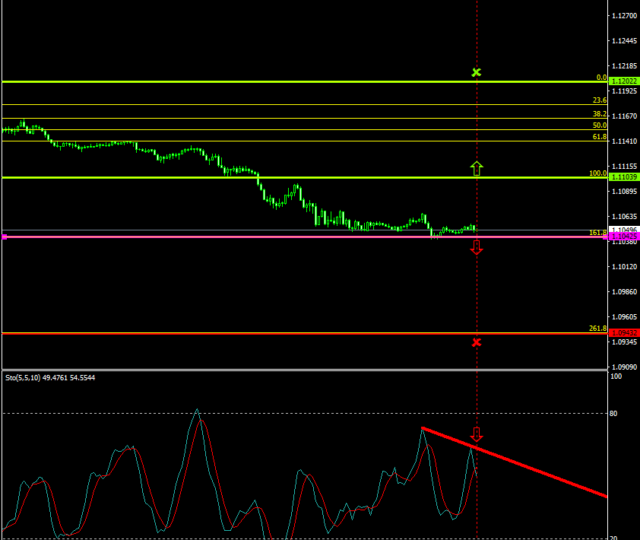640x540 pixels.
Task: Select the Fibonacci 50.0 level label
Action: click(599, 125)
